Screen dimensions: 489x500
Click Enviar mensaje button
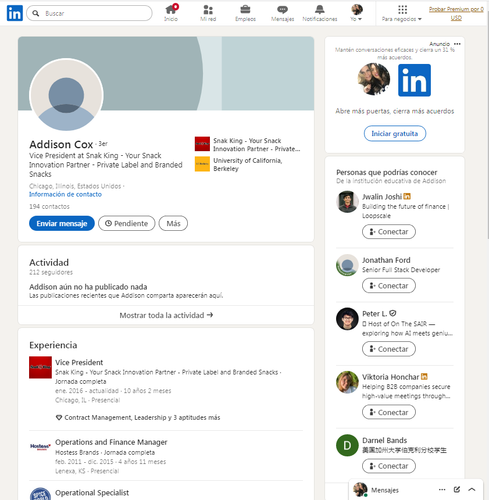(62, 223)
